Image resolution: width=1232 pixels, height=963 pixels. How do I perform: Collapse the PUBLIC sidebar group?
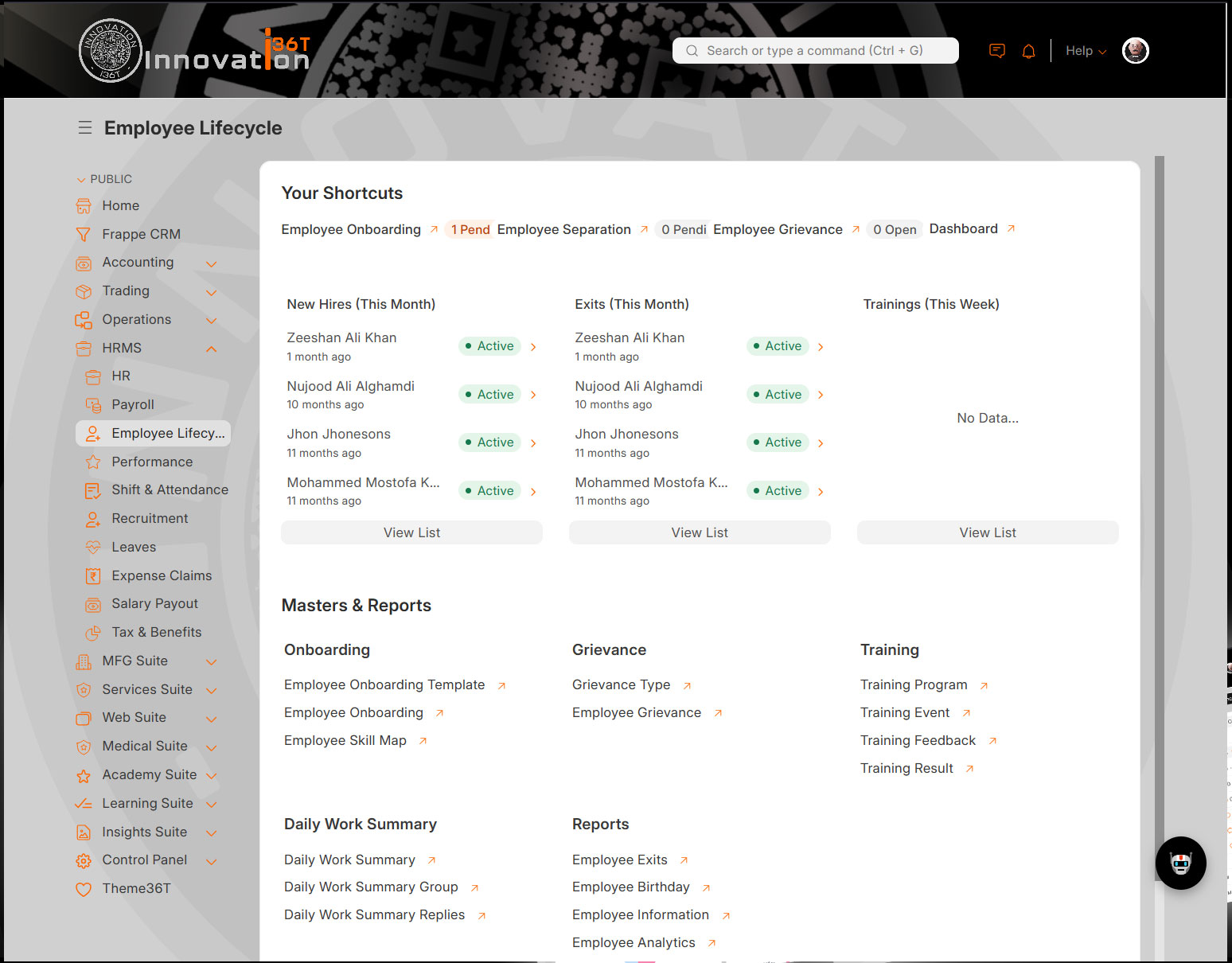point(80,180)
